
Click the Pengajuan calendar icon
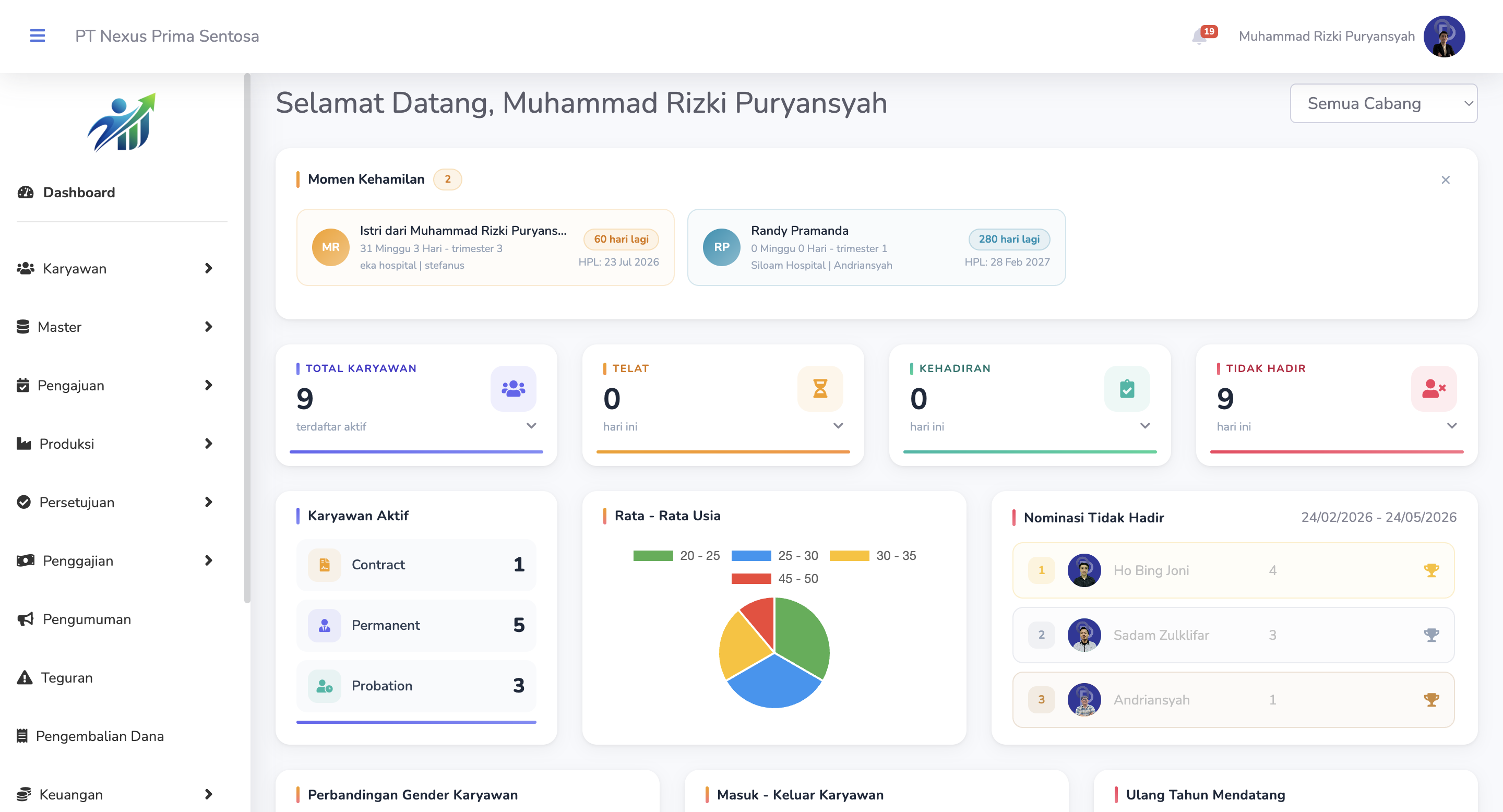point(23,385)
